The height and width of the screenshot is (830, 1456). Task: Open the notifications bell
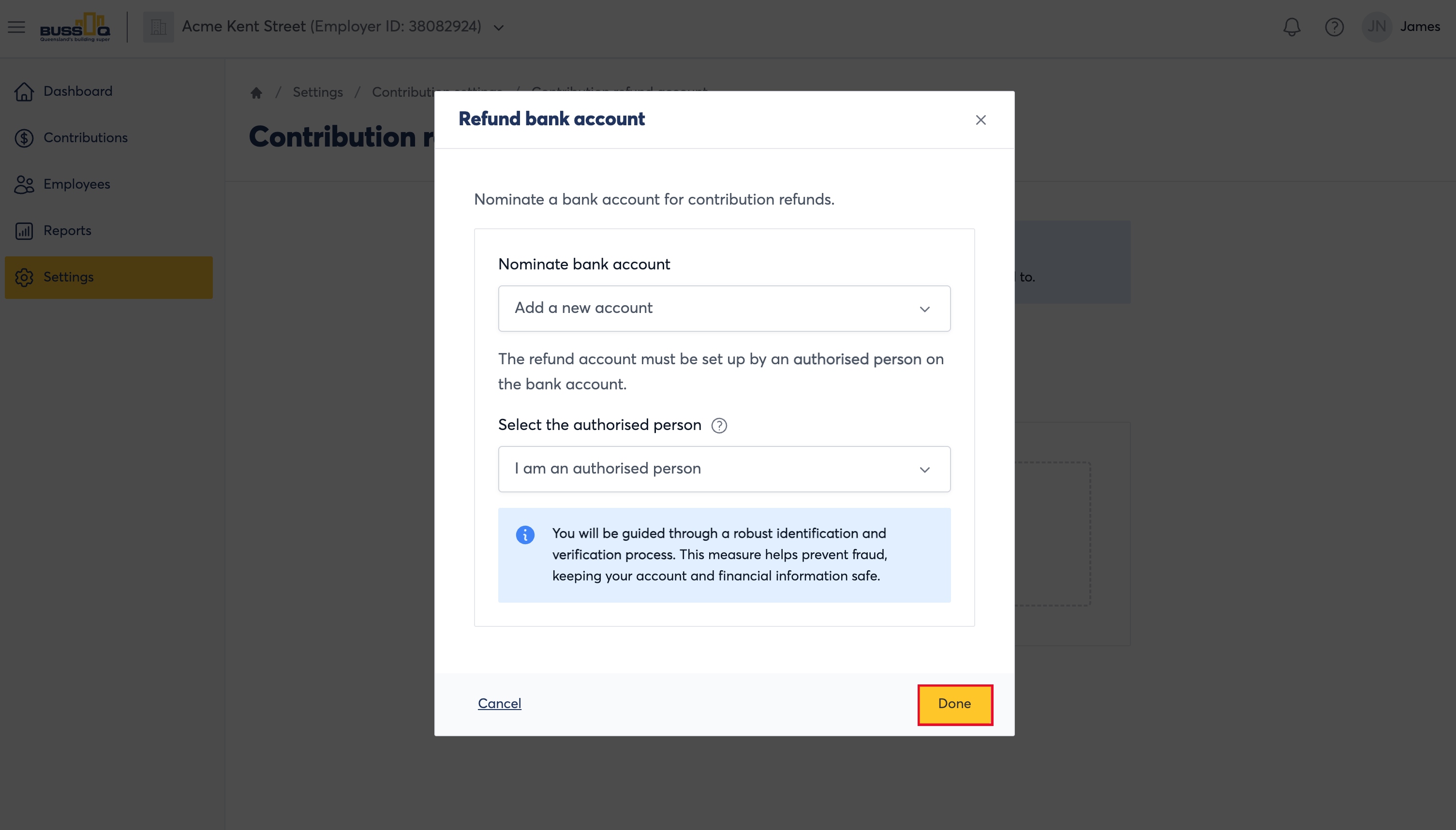[x=1292, y=27]
